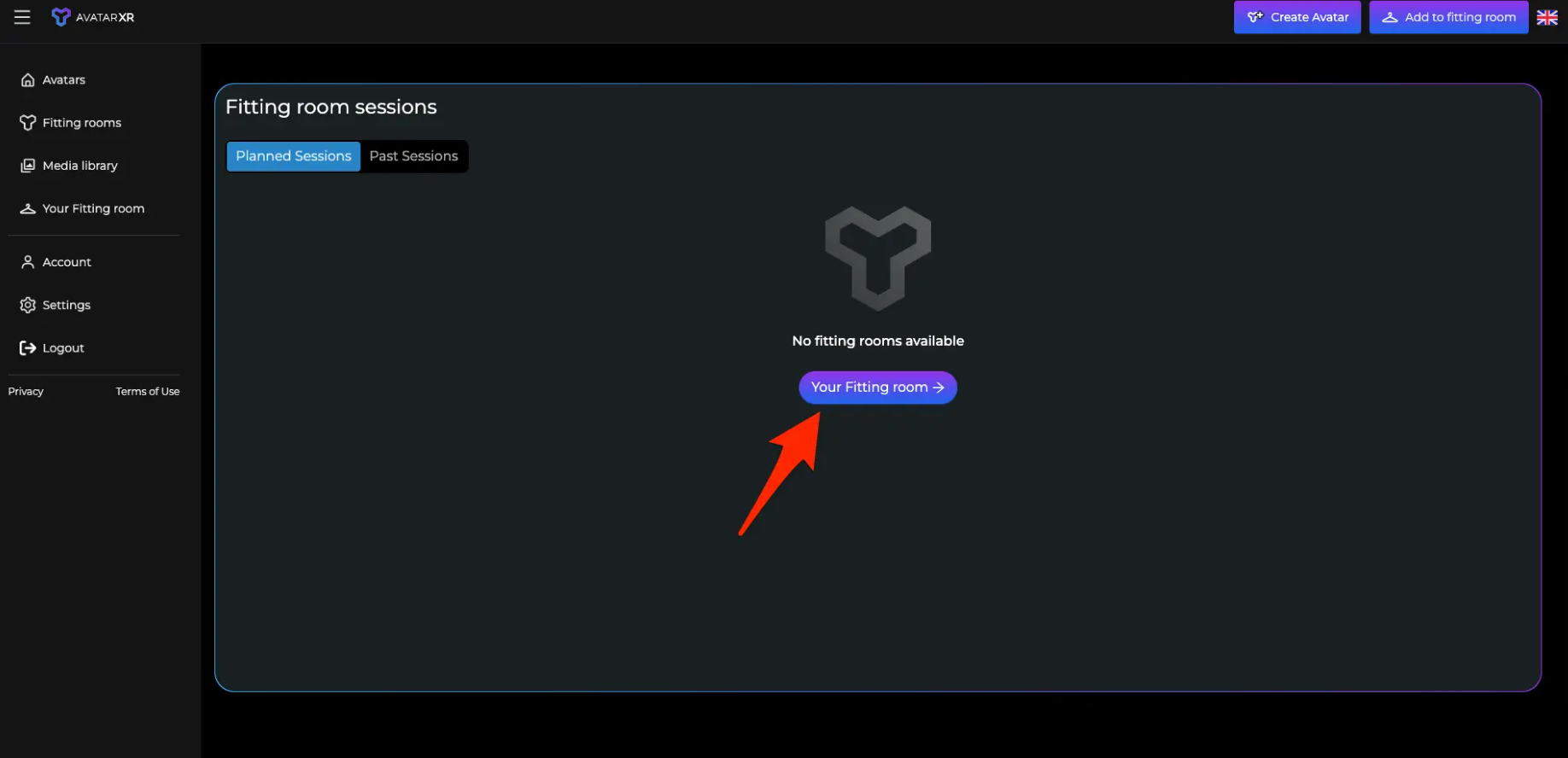1568x758 pixels.
Task: Click the Fitting room sessions heading
Action: point(331,107)
